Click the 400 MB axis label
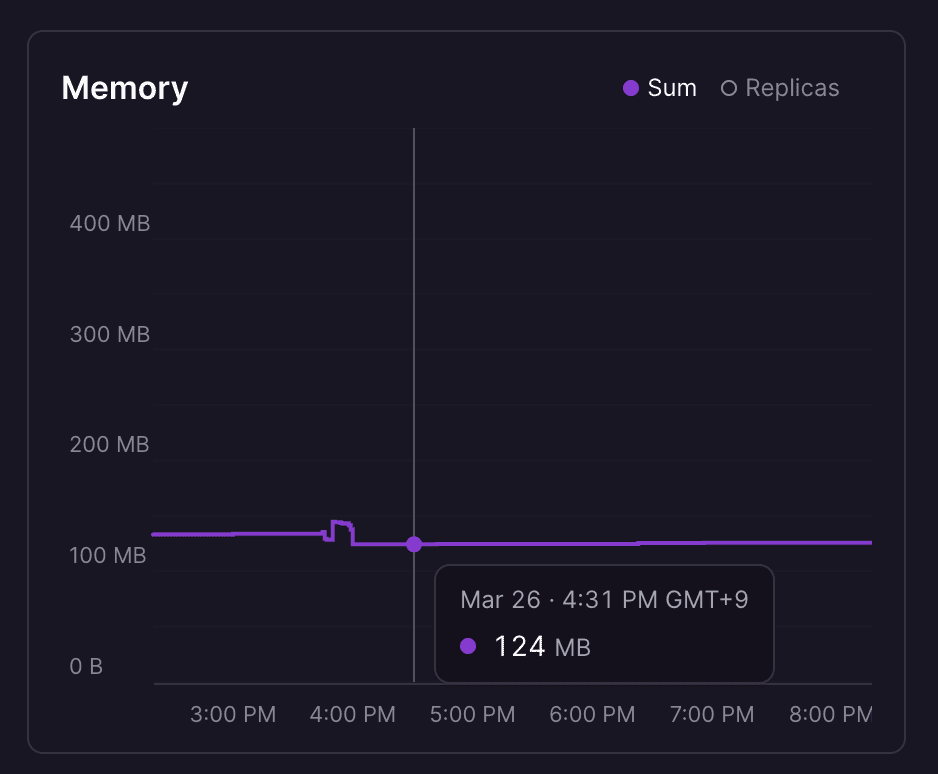938x774 pixels. click(110, 223)
